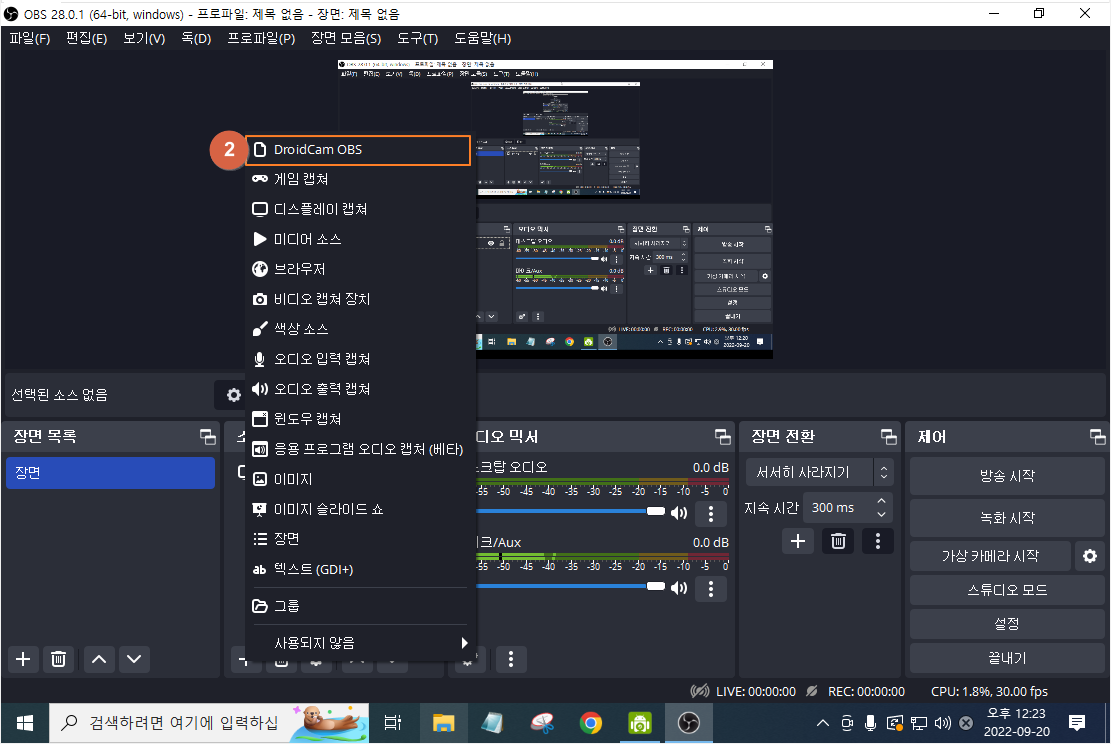Open the 서서히 사라지기 transition dropdown

click(819, 472)
